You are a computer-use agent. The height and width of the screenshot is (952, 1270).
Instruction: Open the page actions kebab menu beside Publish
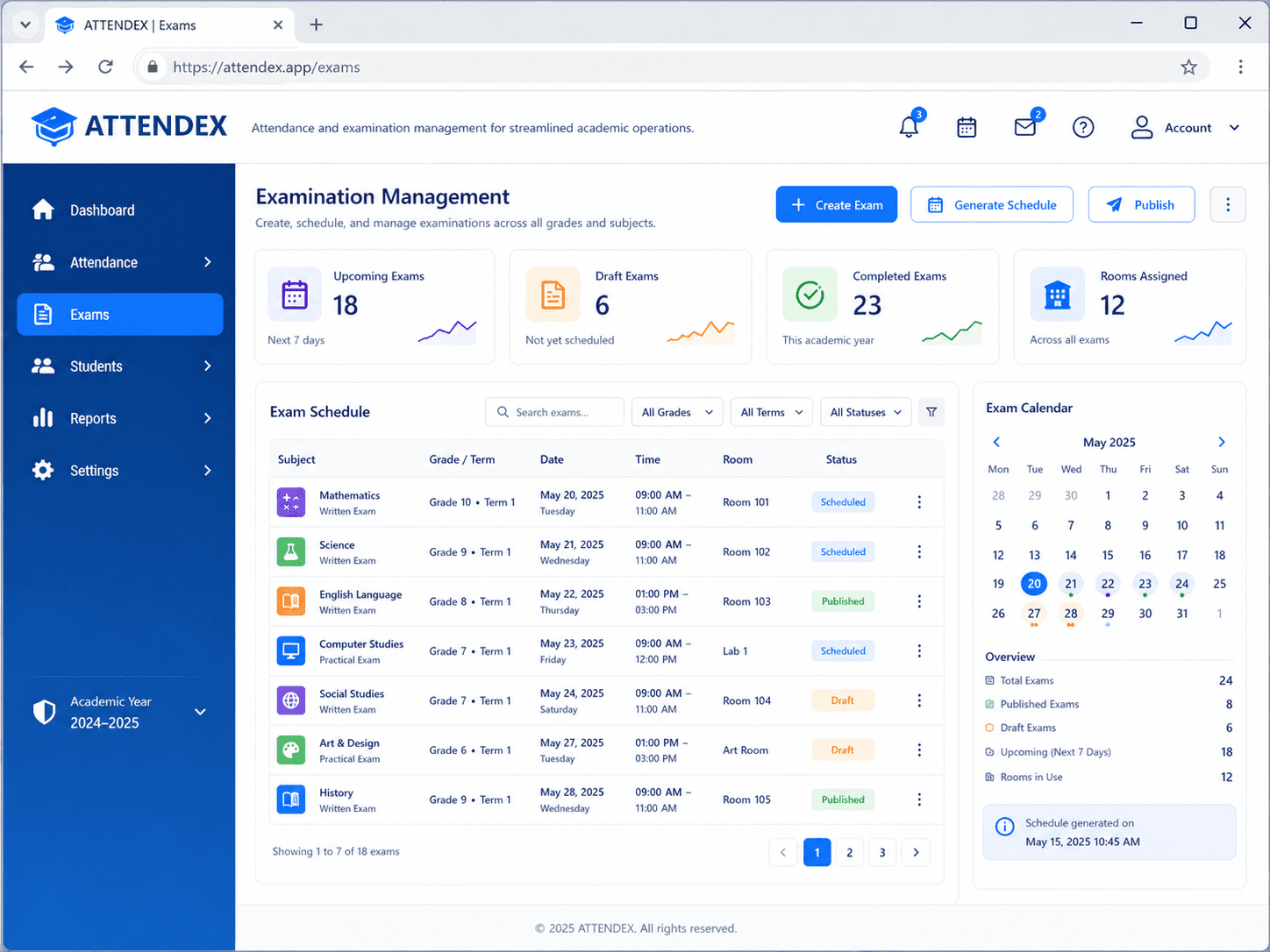click(1228, 204)
